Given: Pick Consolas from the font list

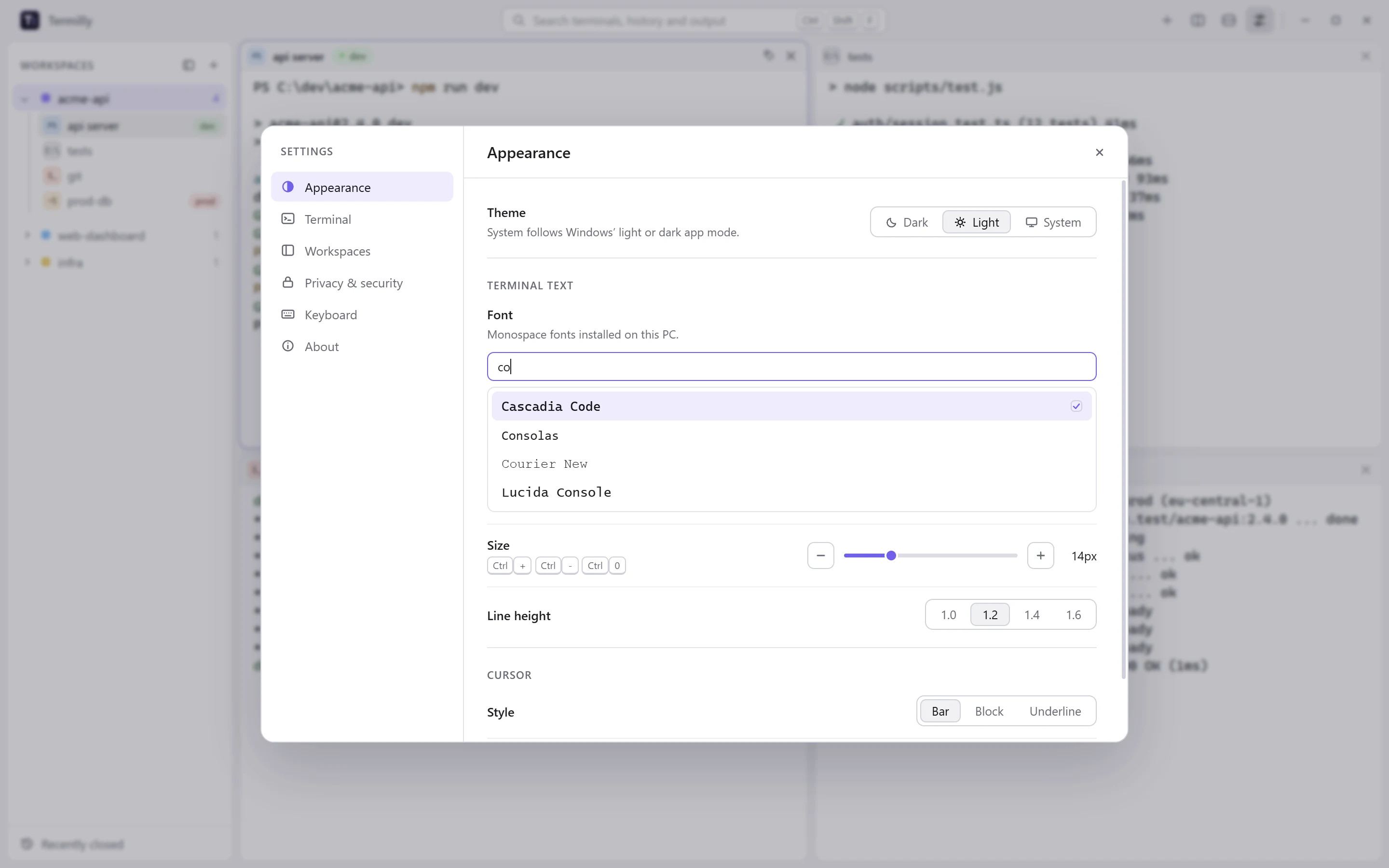Looking at the screenshot, I should 791,436.
